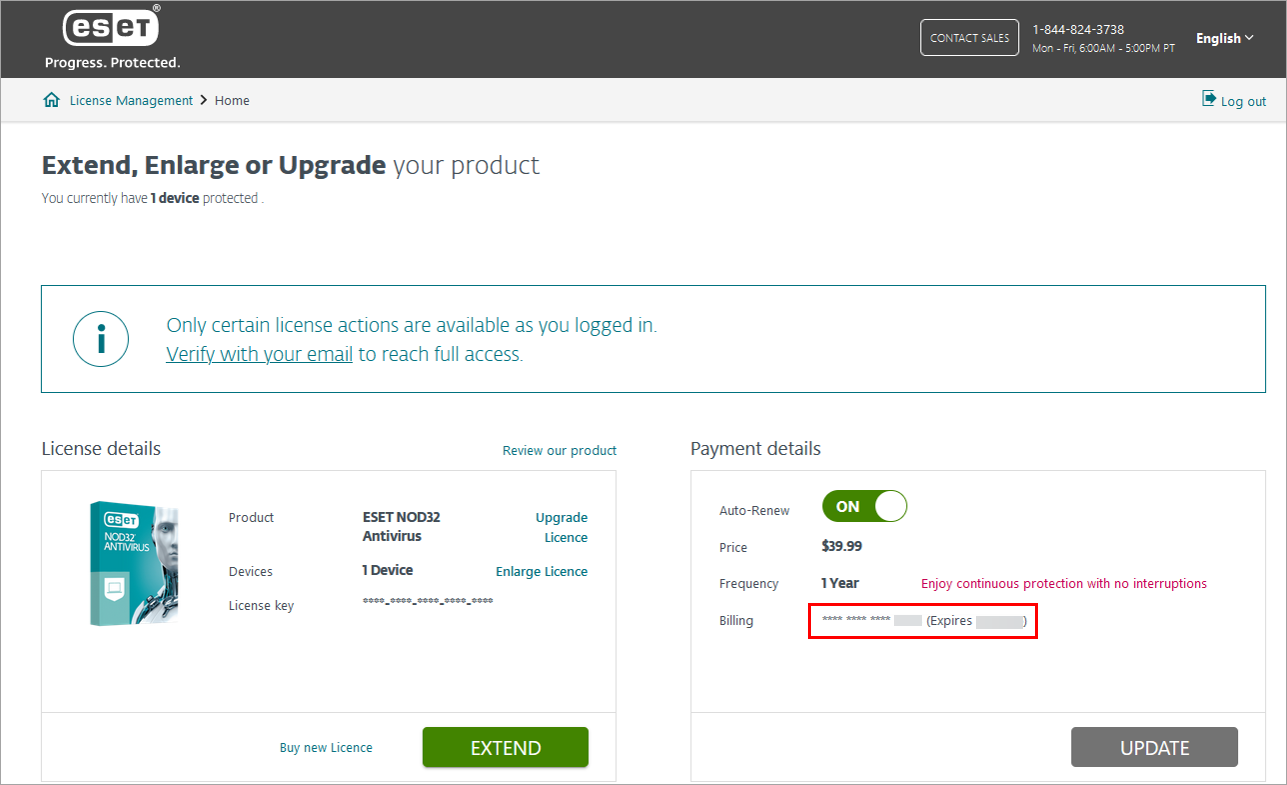1287x785 pixels.
Task: Click the Mon - Fri business hours text
Action: [1103, 48]
